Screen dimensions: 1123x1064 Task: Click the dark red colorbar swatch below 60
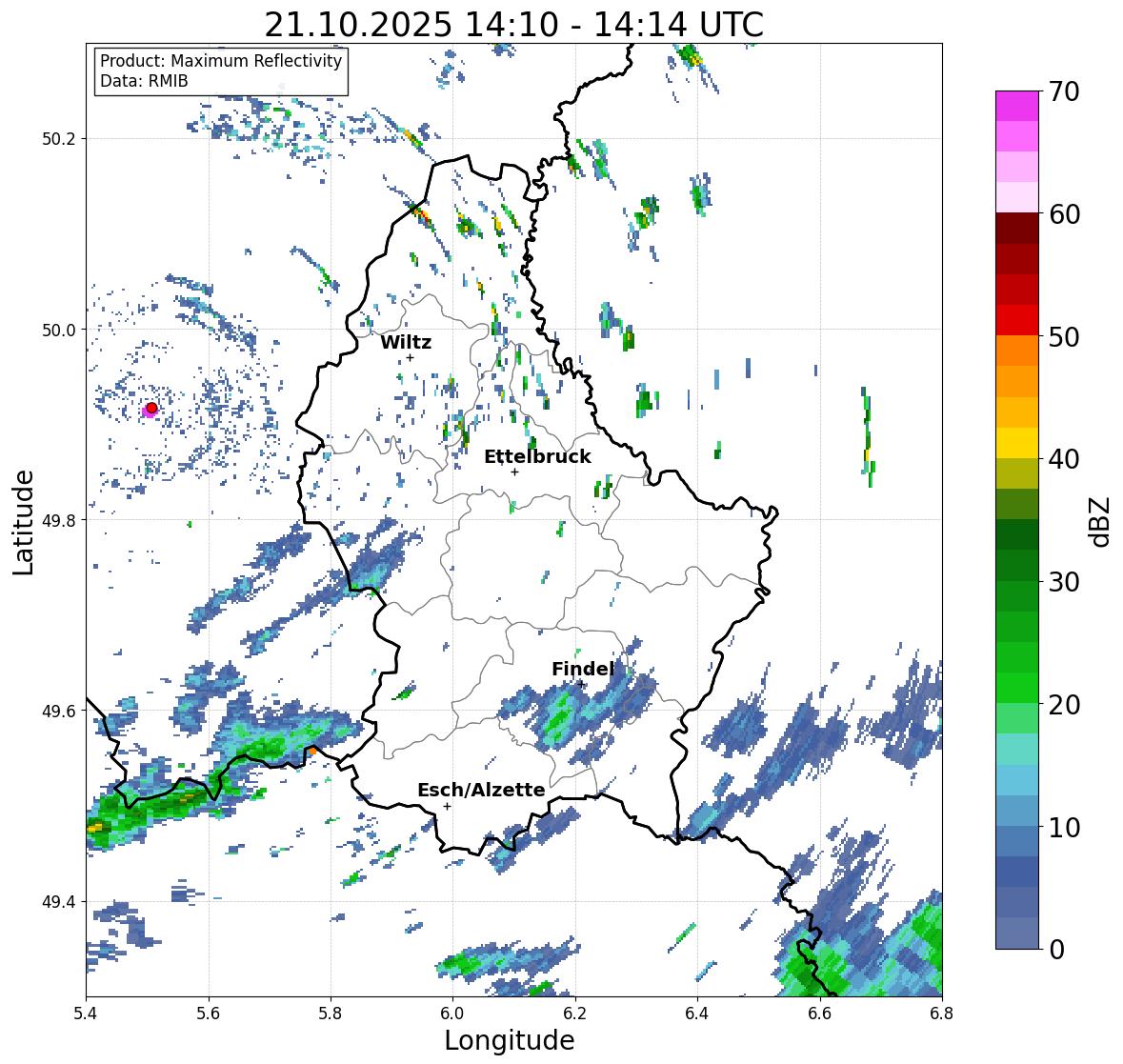tap(1017, 229)
